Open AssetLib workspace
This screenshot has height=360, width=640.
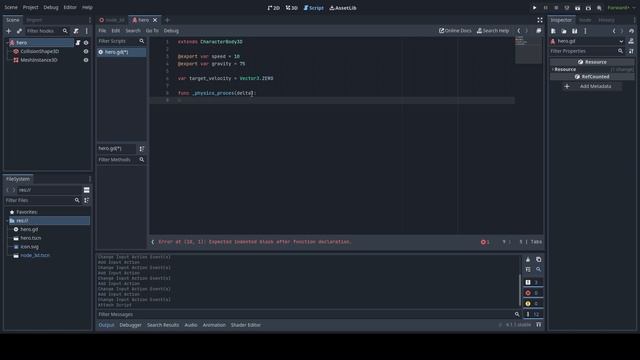[x=343, y=8]
